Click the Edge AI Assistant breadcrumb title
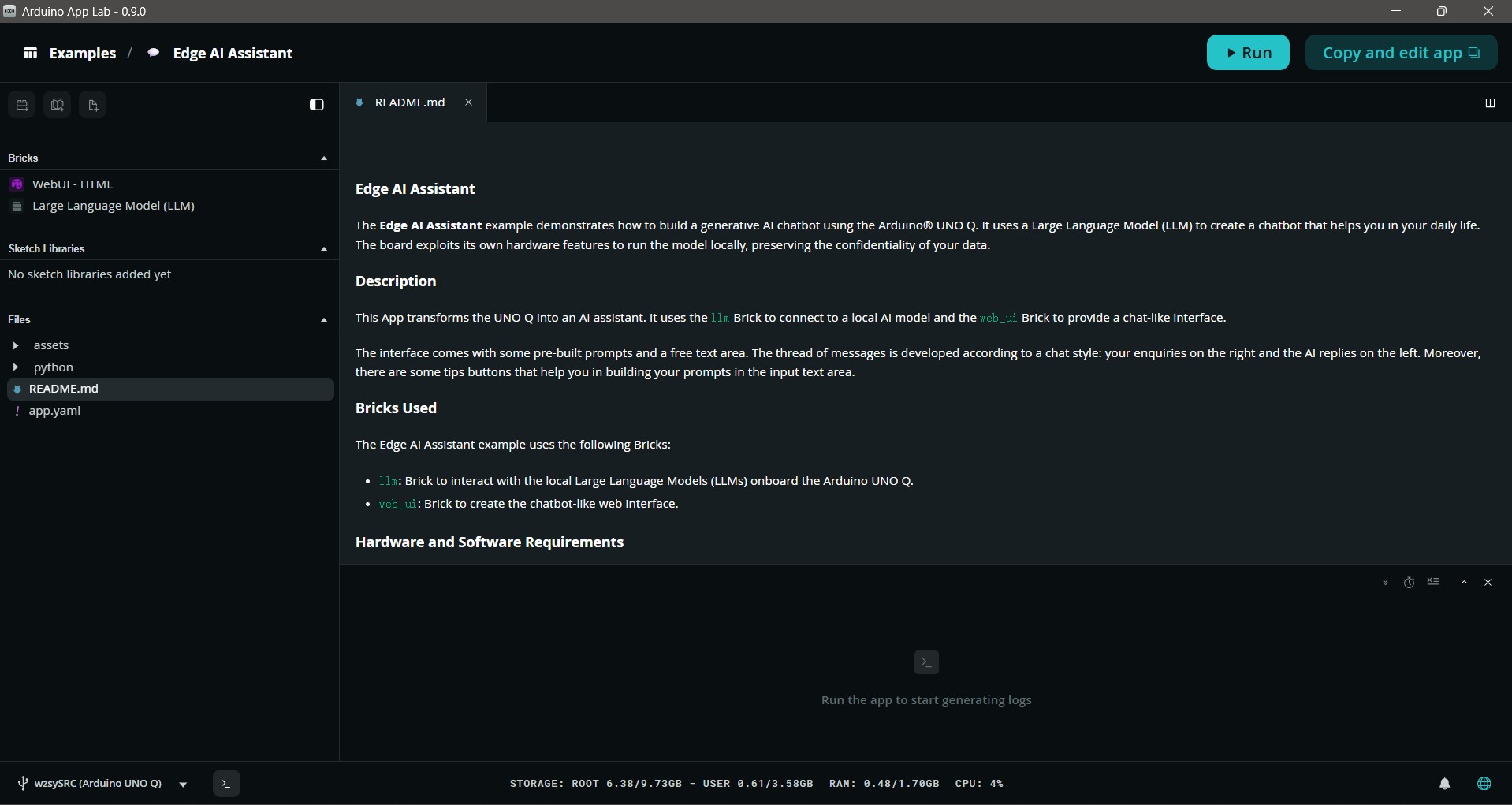 click(233, 54)
